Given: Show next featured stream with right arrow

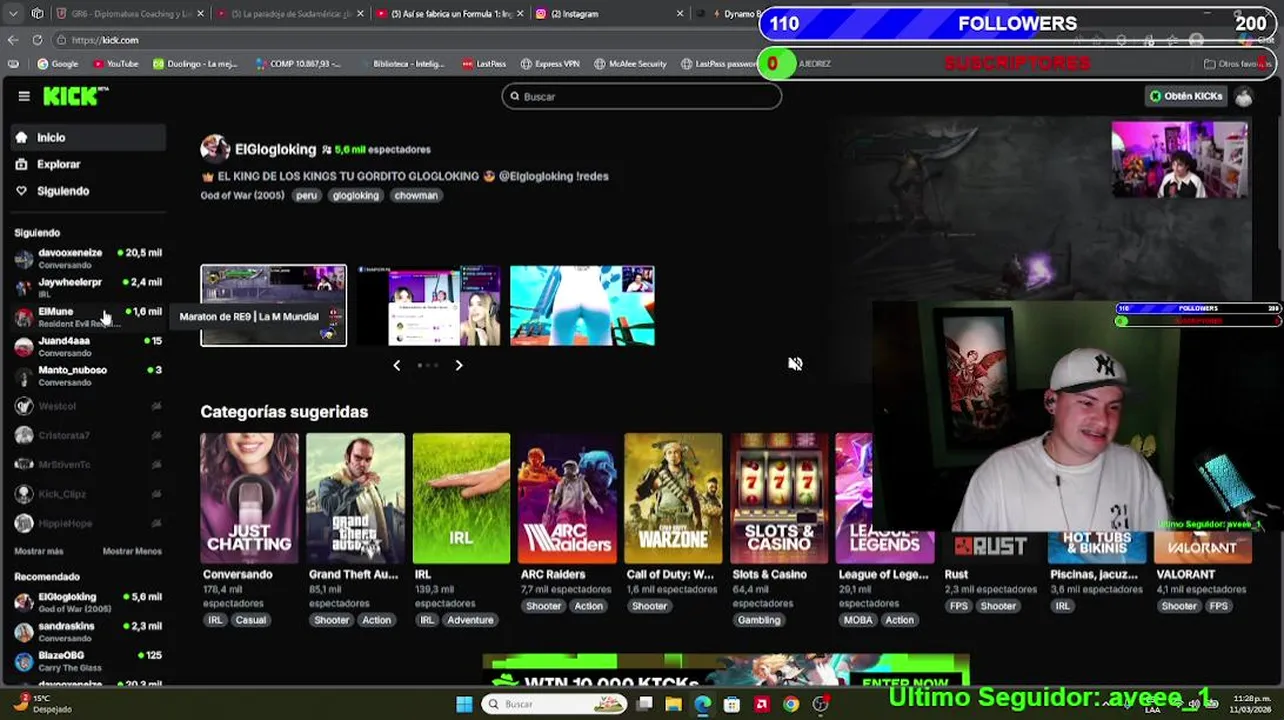Looking at the screenshot, I should pos(459,365).
